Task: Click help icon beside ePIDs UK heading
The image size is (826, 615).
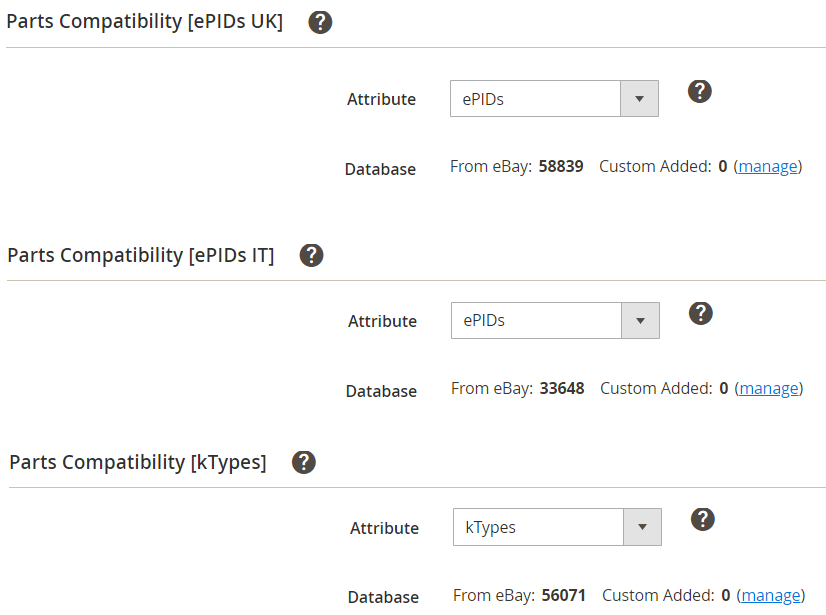Action: pyautogui.click(x=320, y=22)
